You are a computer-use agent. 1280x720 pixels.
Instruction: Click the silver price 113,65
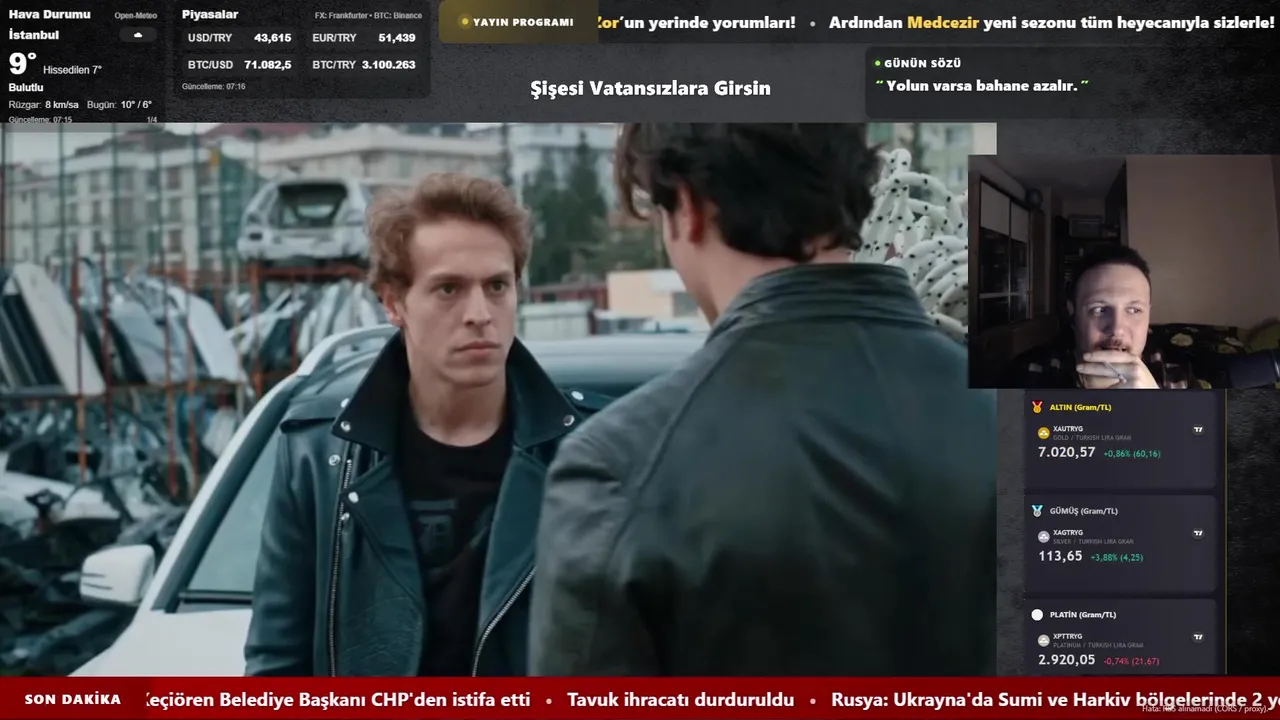[x=1060, y=556]
